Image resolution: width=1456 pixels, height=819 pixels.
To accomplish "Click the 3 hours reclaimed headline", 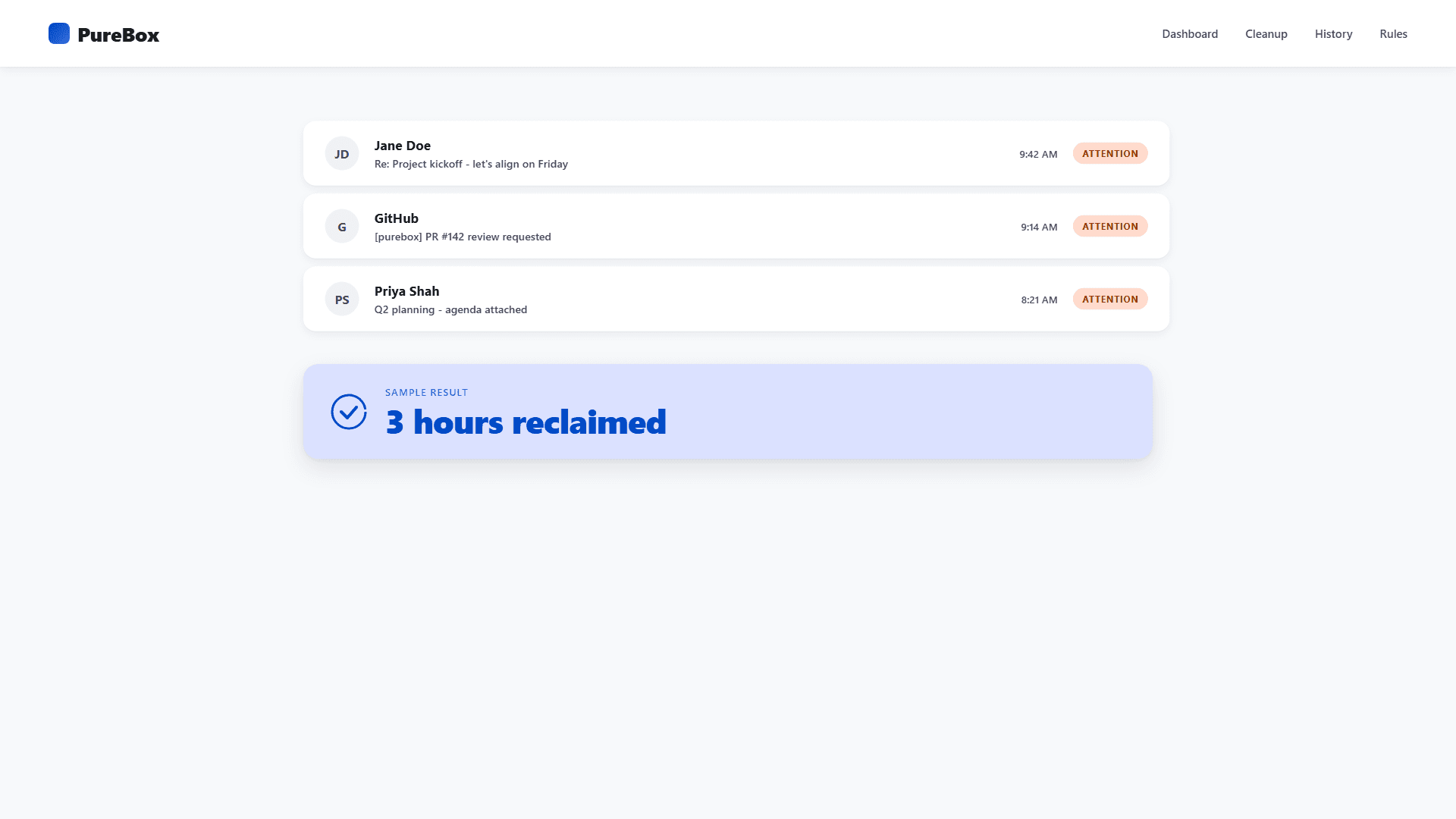I will (x=526, y=422).
